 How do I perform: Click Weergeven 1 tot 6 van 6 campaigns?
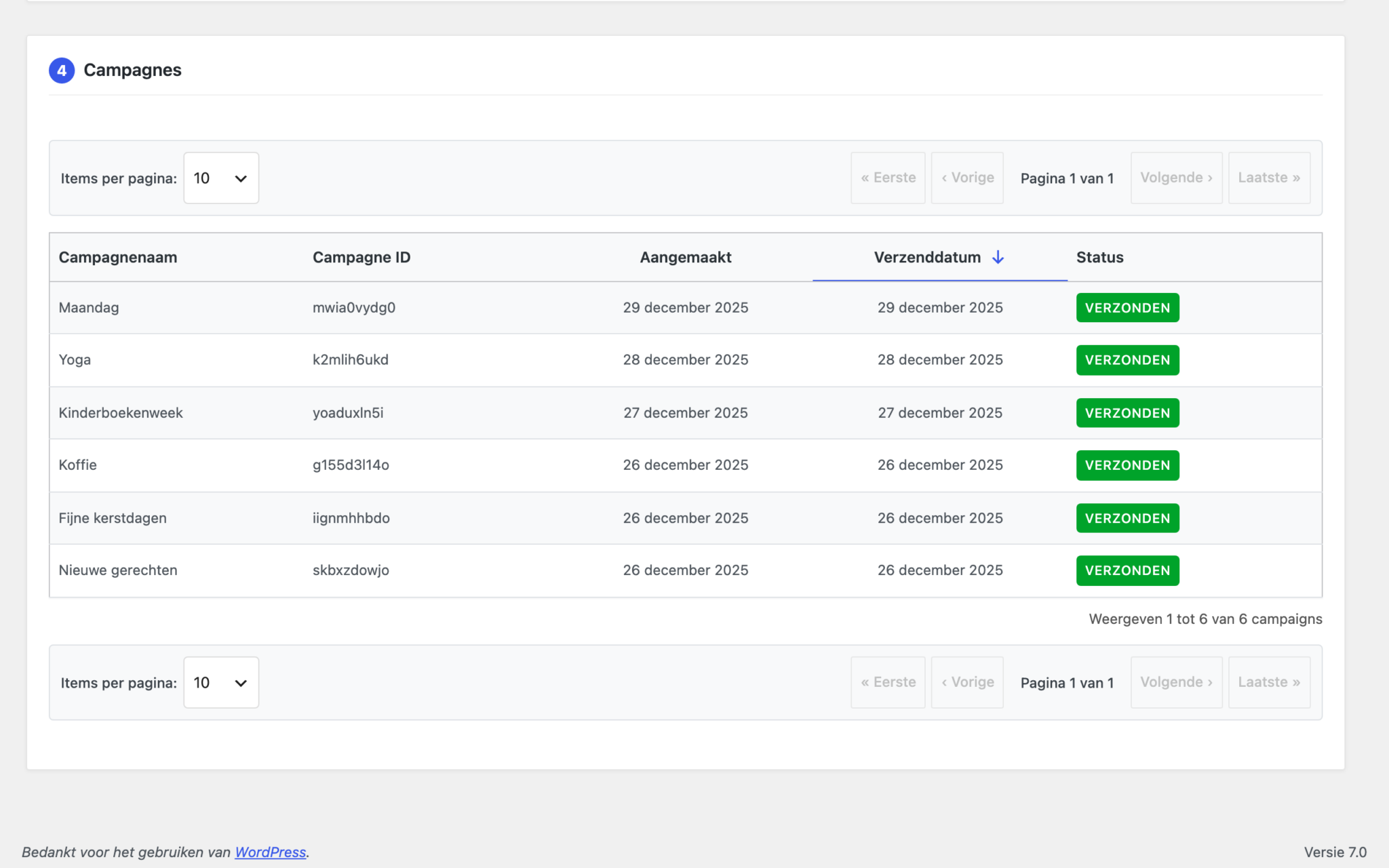1205,618
